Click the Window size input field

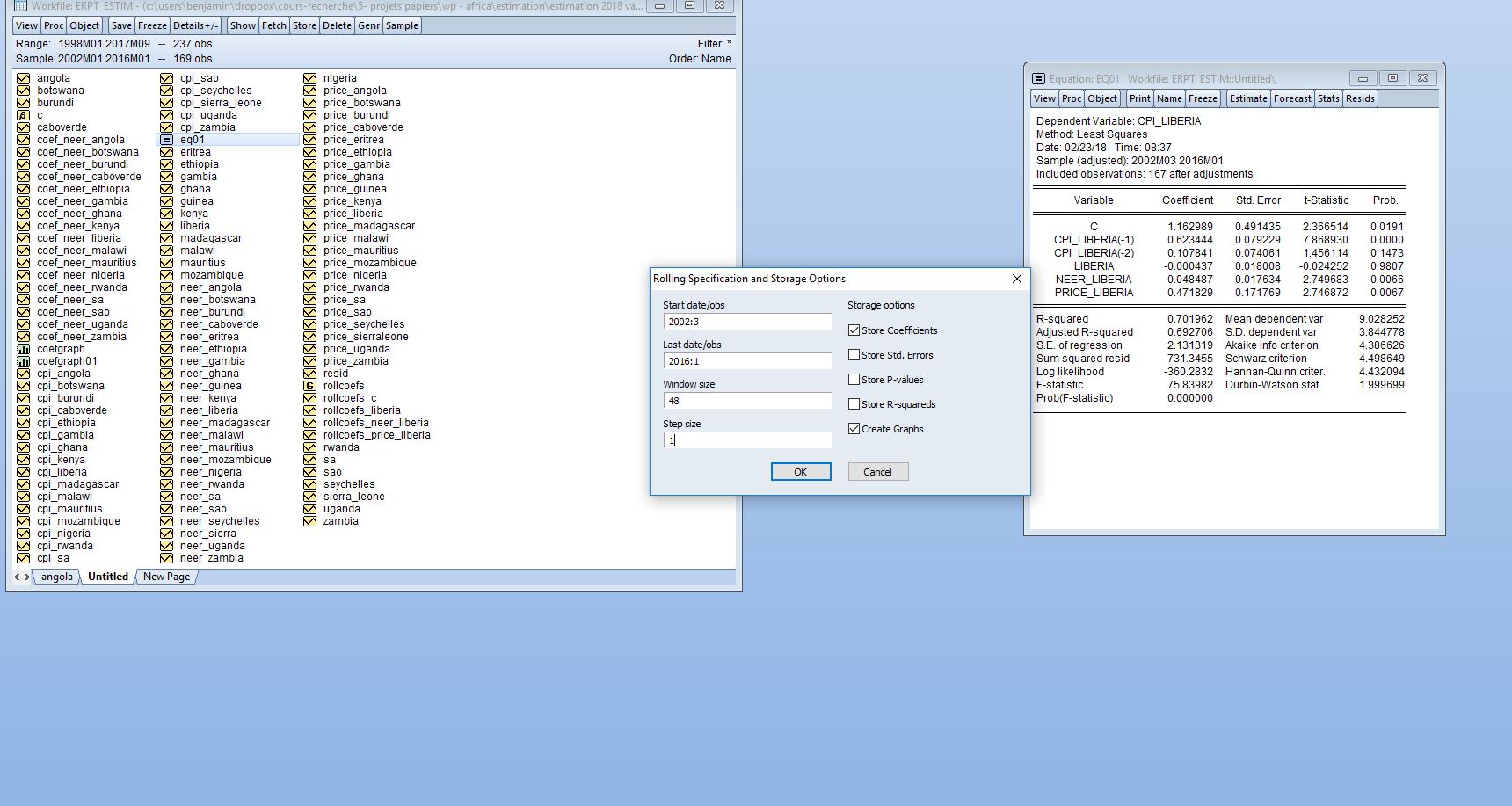coord(747,401)
